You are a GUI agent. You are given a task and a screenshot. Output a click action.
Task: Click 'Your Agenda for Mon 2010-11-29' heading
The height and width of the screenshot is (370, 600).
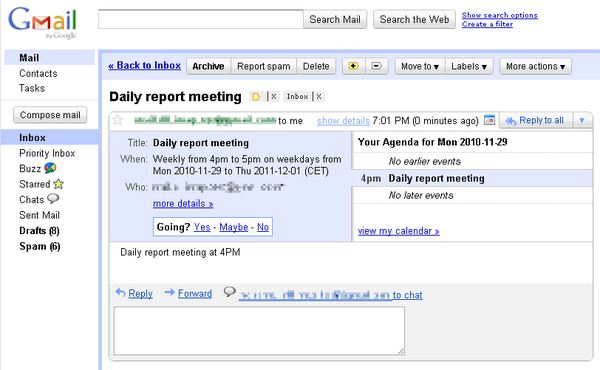coord(432,142)
